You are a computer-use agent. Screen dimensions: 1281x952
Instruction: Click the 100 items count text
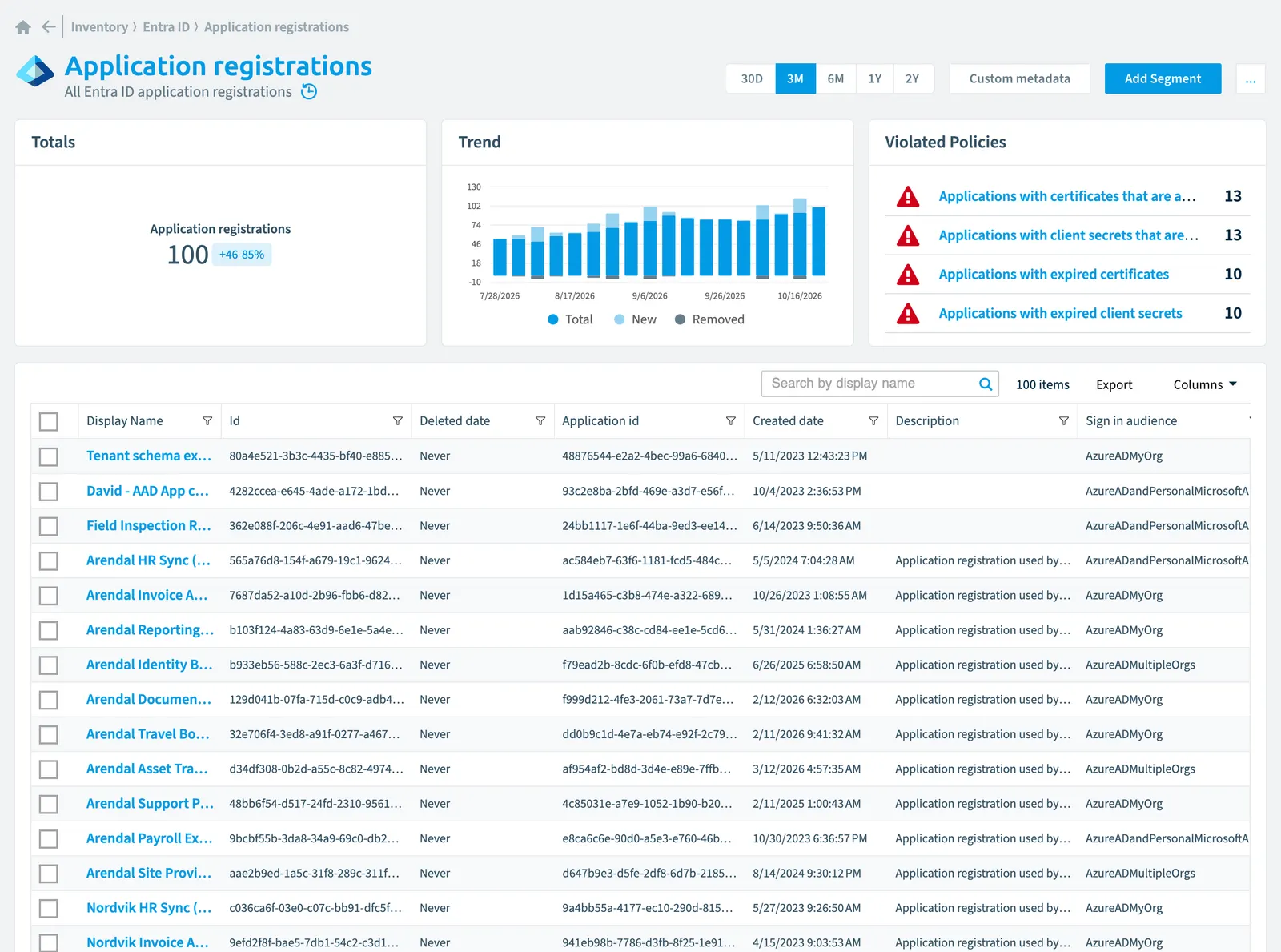point(1042,385)
